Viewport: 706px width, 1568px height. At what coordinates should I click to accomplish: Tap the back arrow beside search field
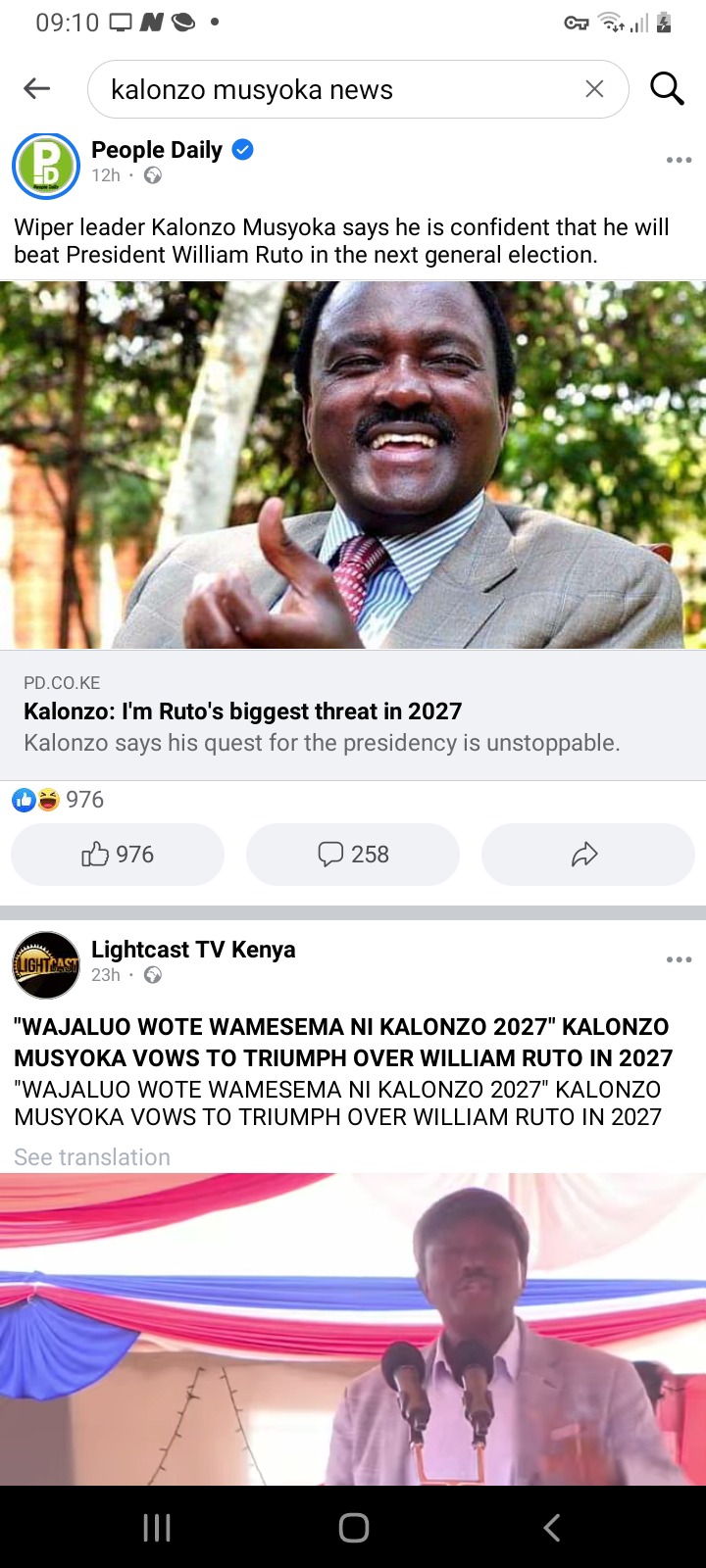pyautogui.click(x=36, y=89)
